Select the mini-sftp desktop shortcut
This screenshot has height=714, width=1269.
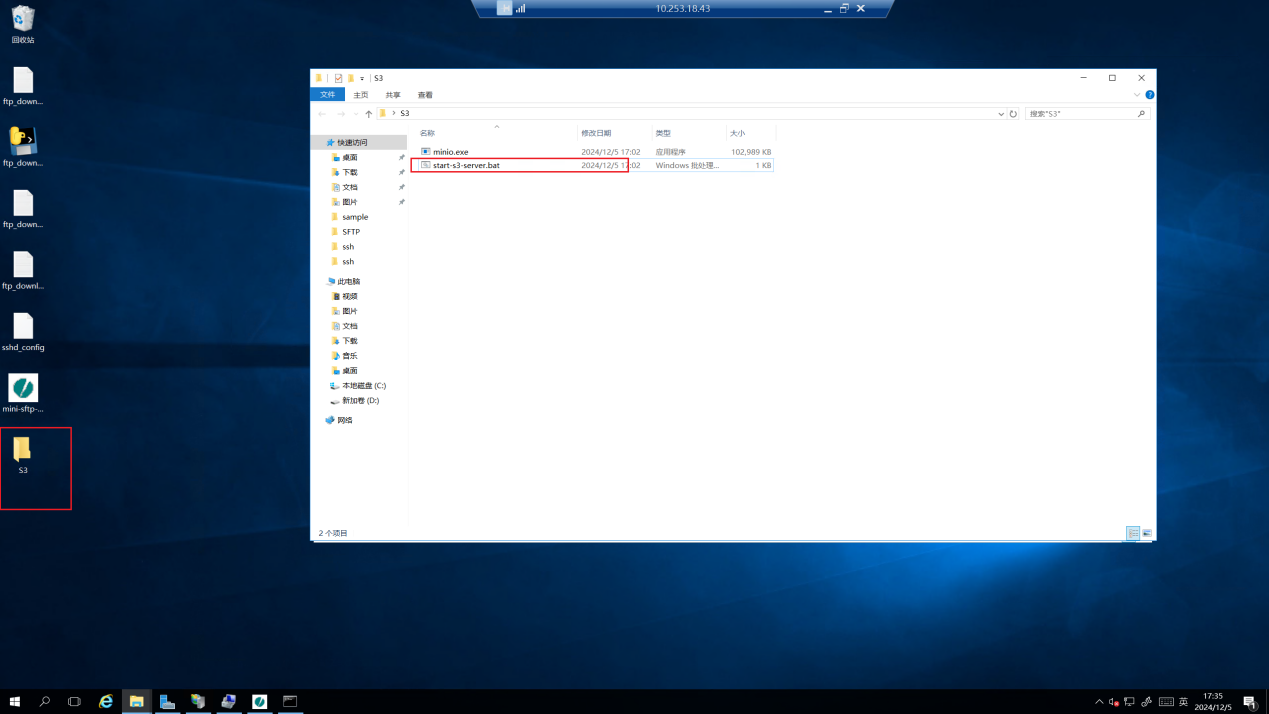pos(23,394)
